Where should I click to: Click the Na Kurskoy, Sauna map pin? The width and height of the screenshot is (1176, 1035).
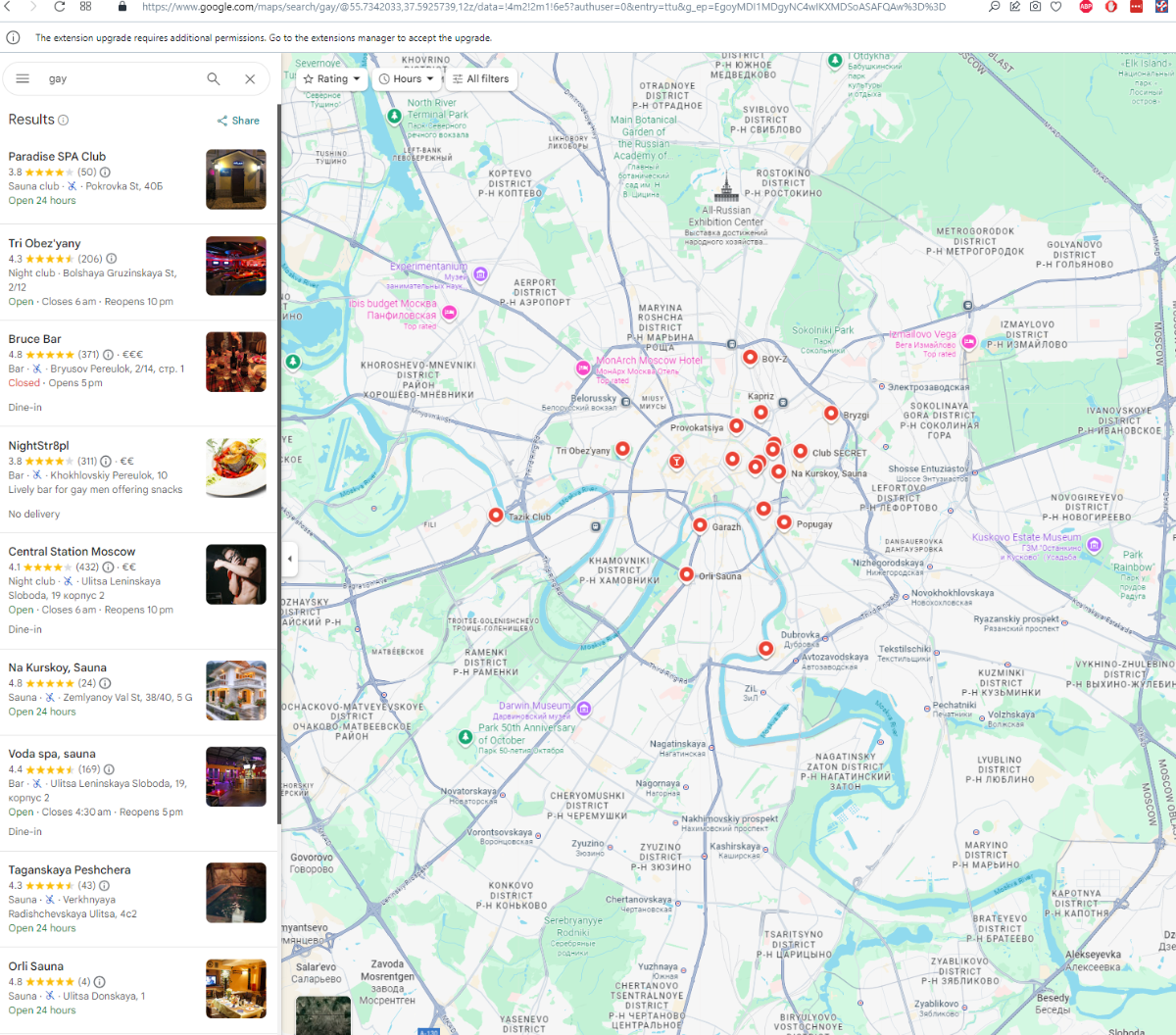[x=778, y=472]
